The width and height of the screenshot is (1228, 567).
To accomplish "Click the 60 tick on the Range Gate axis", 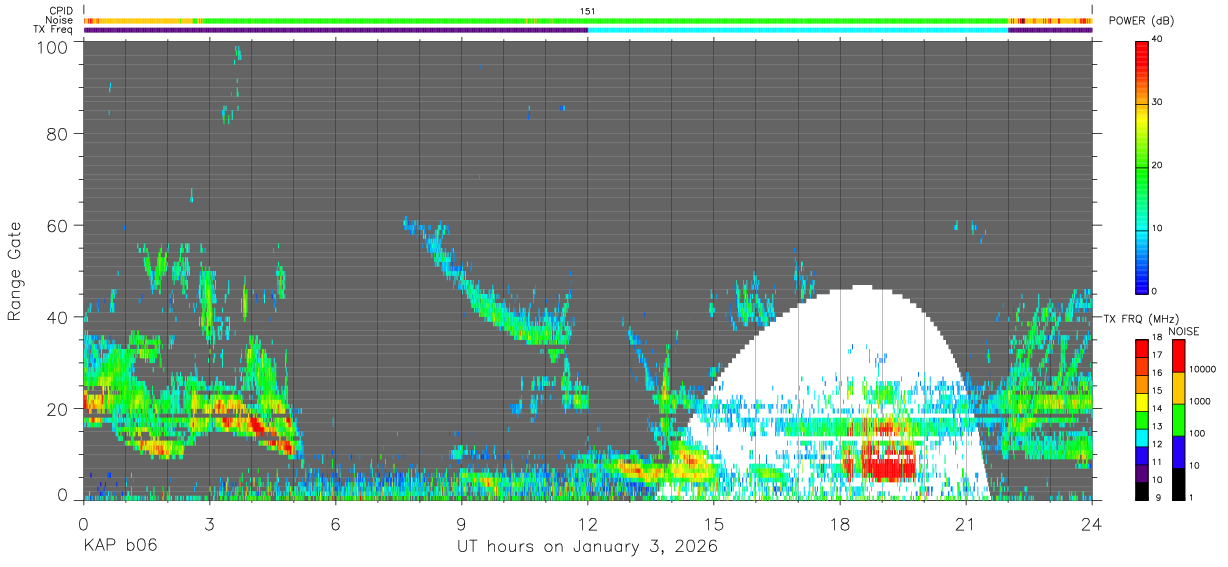I will pos(57,225).
